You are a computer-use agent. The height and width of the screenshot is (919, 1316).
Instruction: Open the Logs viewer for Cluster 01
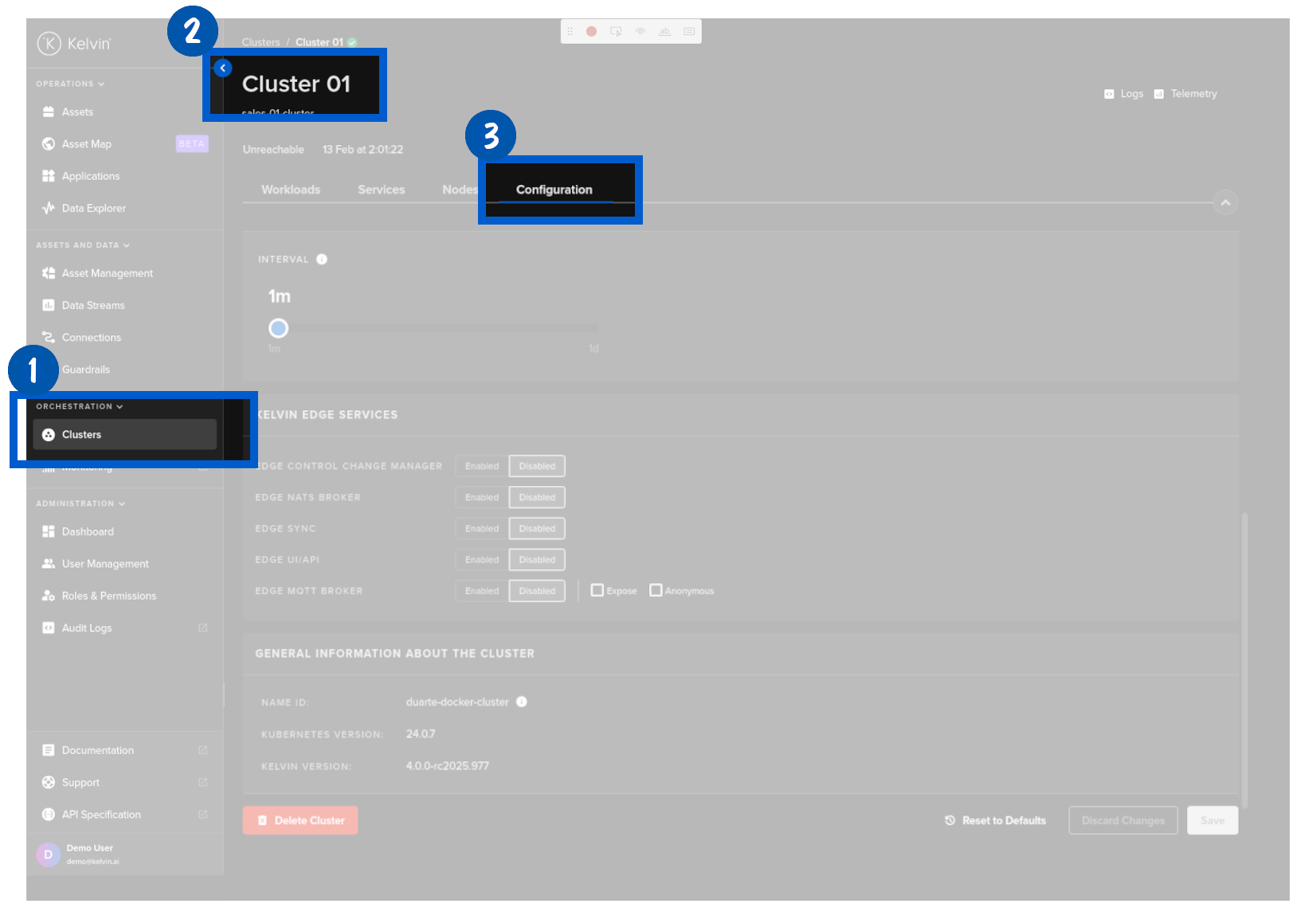(x=1123, y=93)
